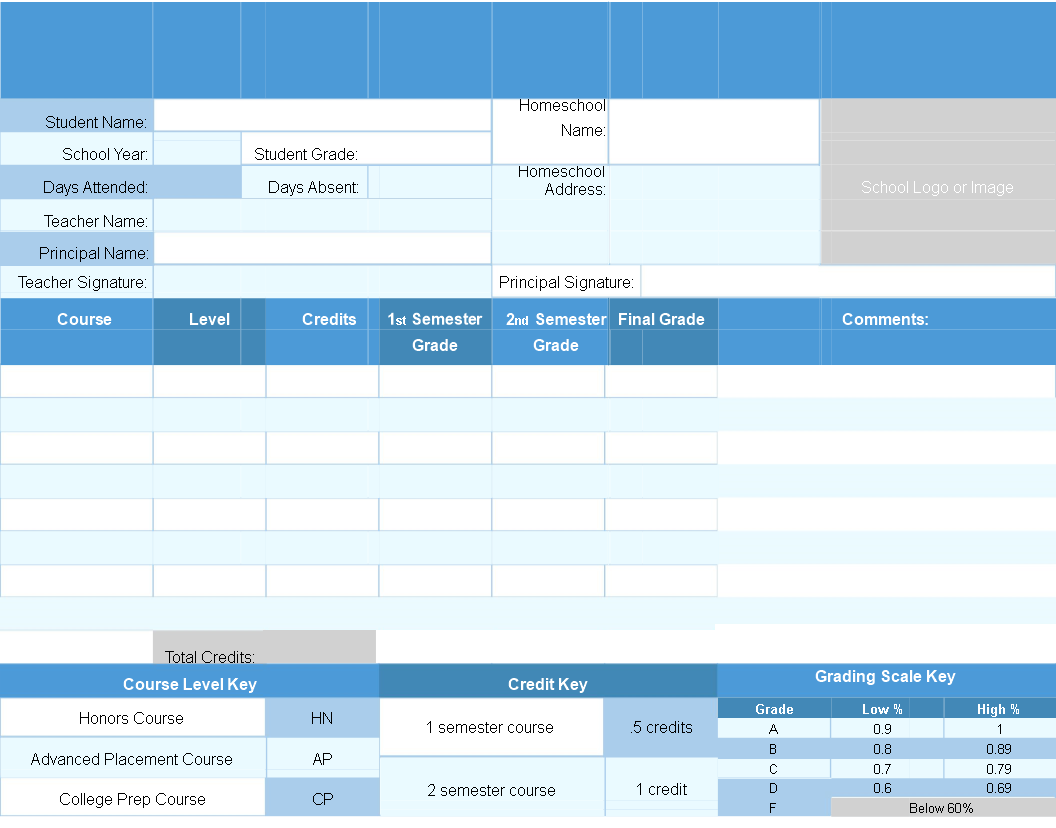1056x828 pixels.
Task: Select the 'Teacher Name:' label
Action: [x=96, y=221]
